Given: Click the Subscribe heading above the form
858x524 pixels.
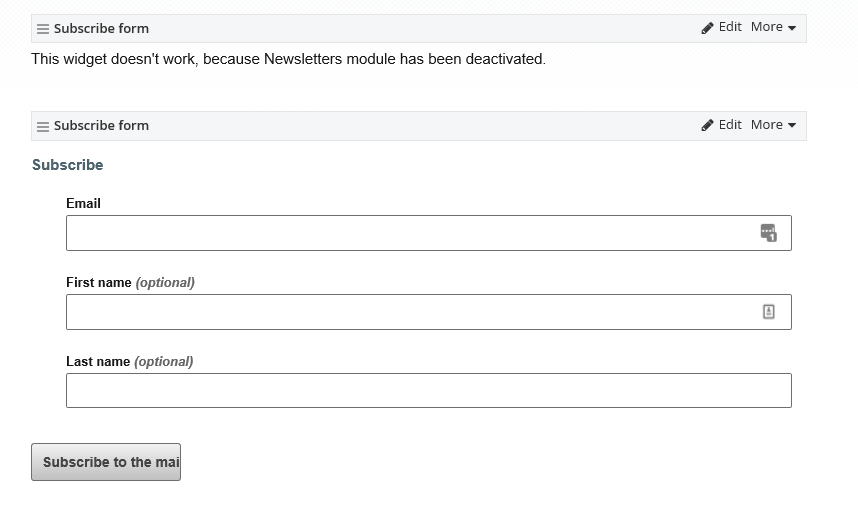Looking at the screenshot, I should (x=67, y=165).
